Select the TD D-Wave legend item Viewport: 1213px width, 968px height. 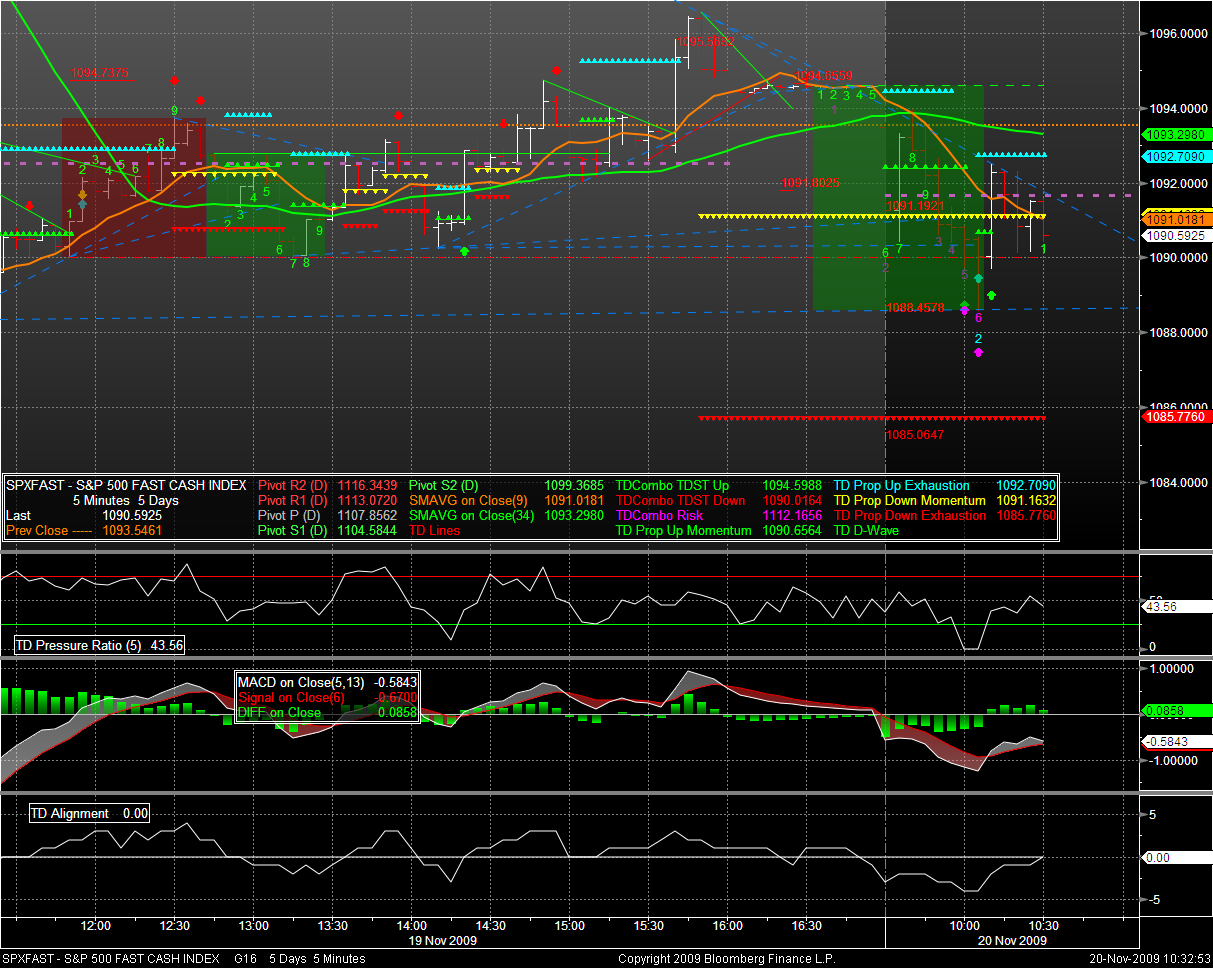(866, 530)
